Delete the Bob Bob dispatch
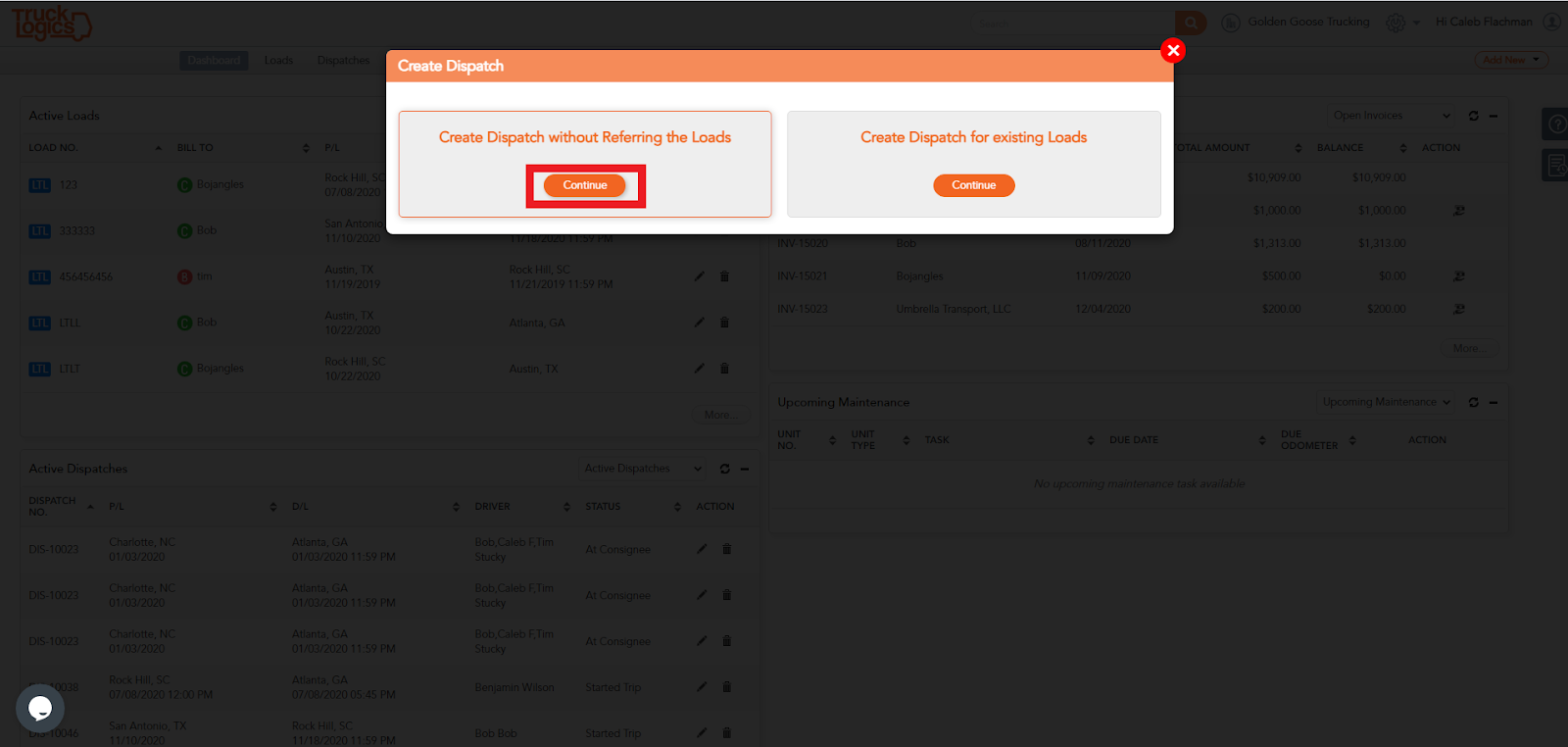The image size is (1568, 747). click(726, 732)
